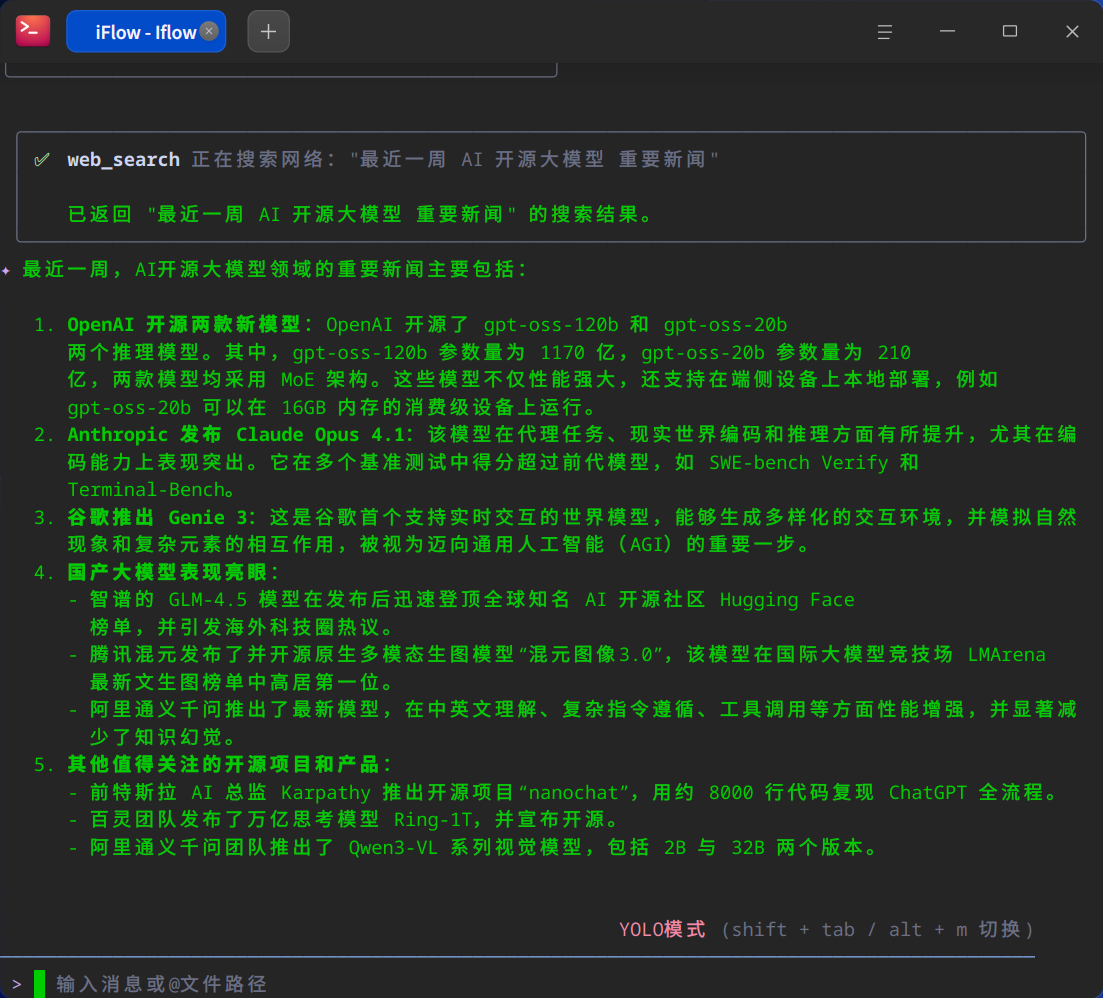Minimize the terminal window
Viewport: 1103px width, 998px height.
click(x=947, y=32)
